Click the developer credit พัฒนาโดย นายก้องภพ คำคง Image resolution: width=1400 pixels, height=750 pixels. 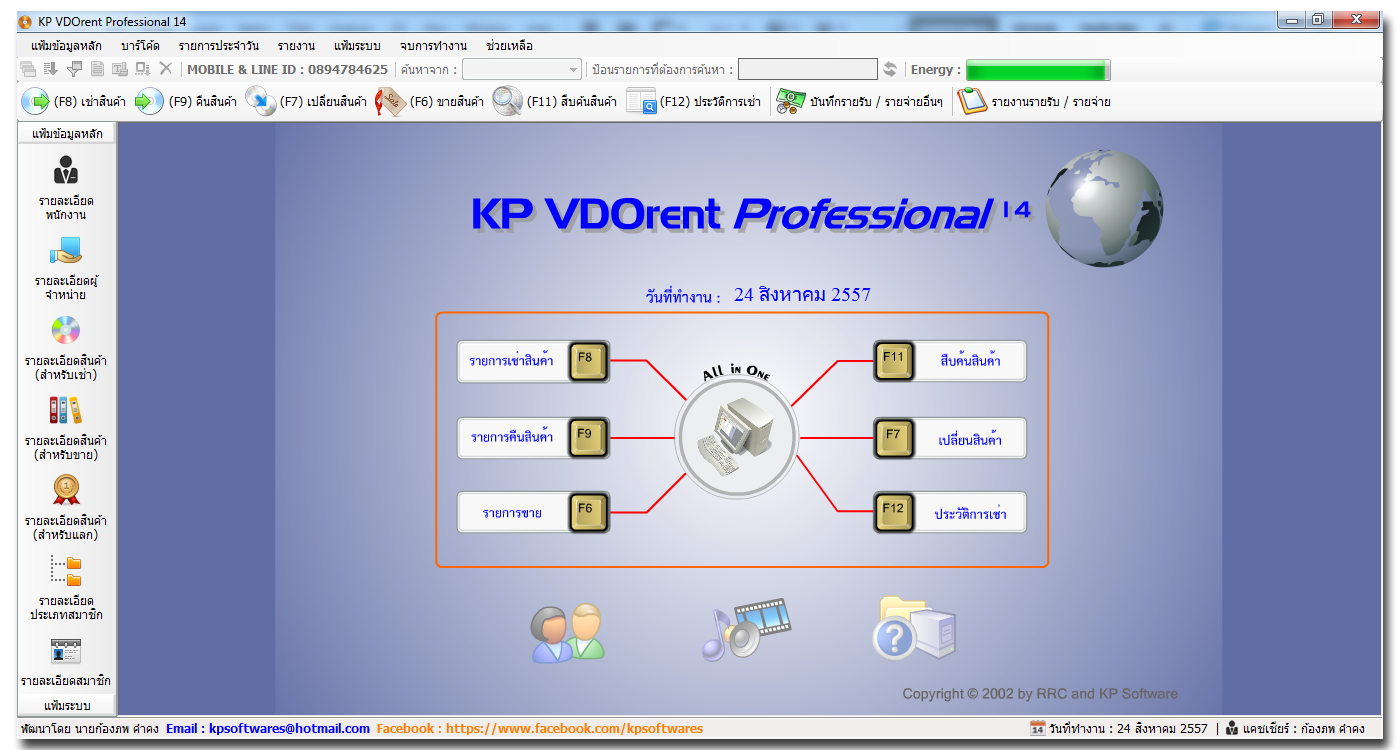click(89, 729)
